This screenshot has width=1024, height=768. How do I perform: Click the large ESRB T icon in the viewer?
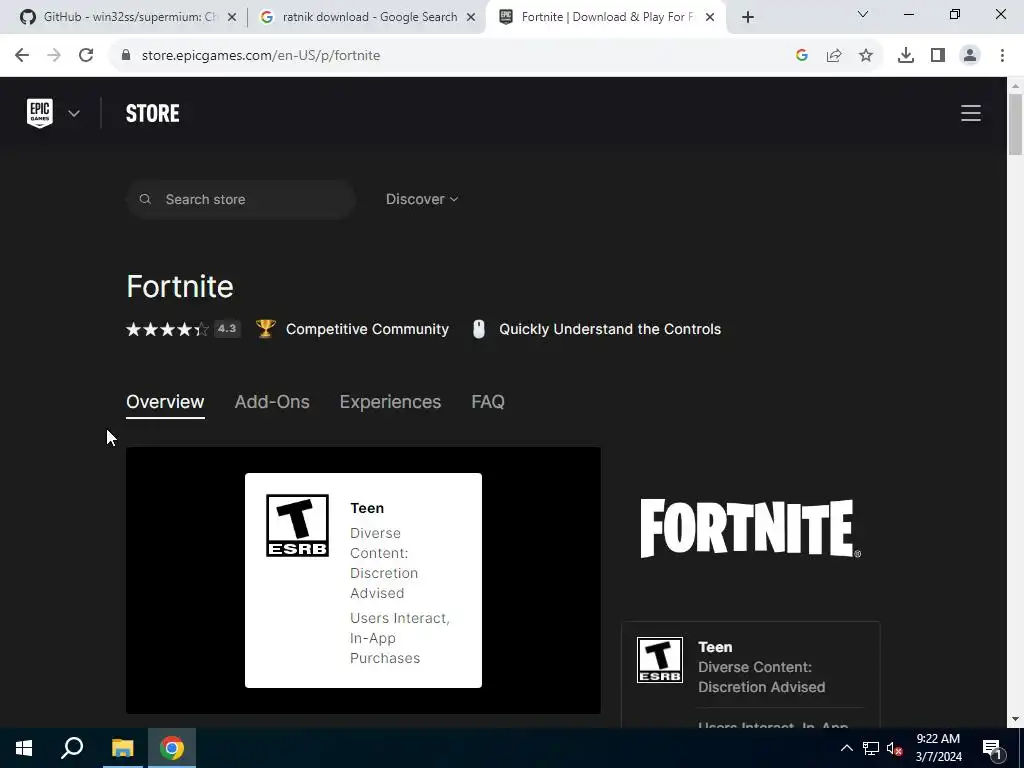coord(297,526)
